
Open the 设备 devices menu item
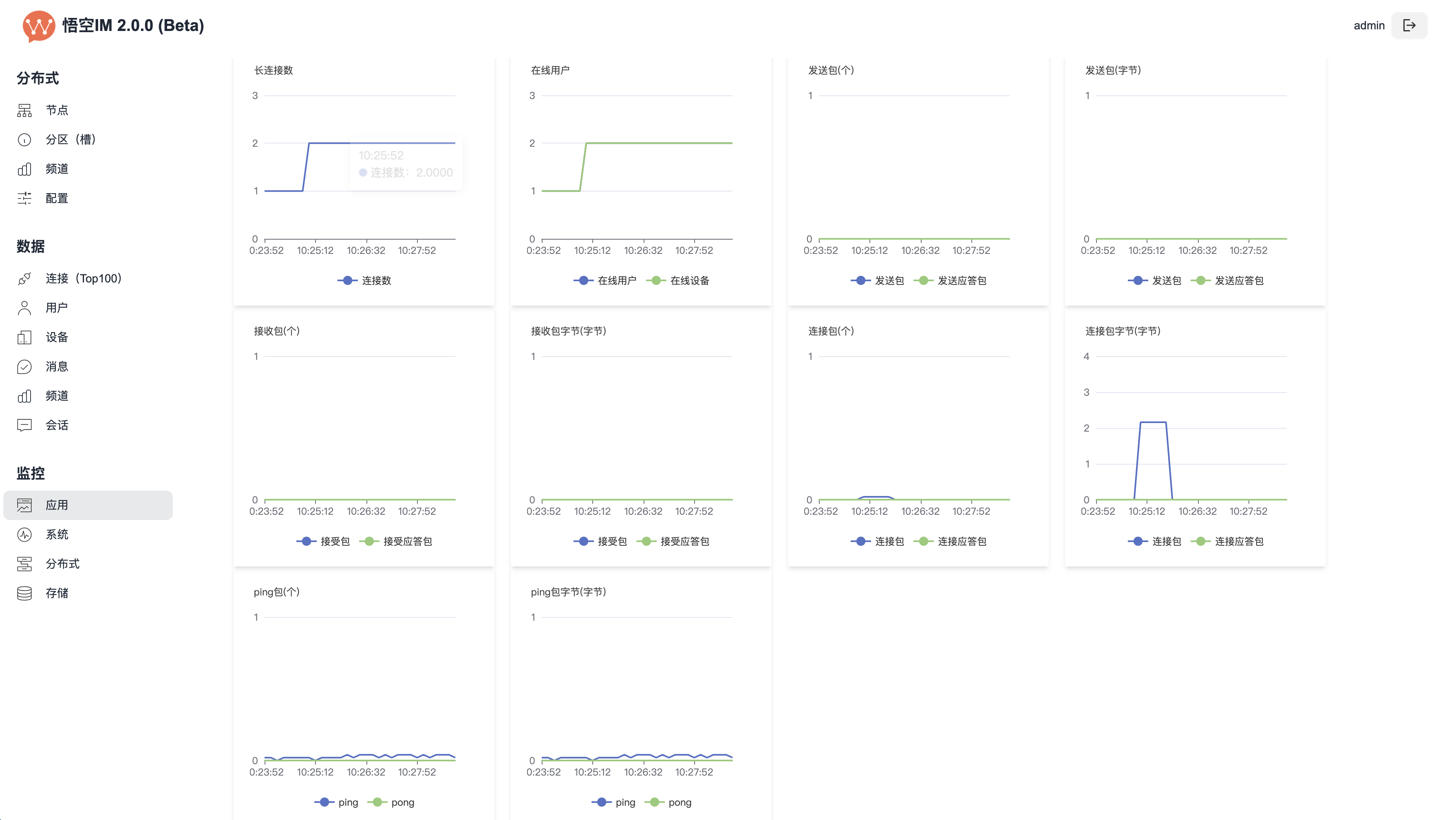tap(57, 337)
